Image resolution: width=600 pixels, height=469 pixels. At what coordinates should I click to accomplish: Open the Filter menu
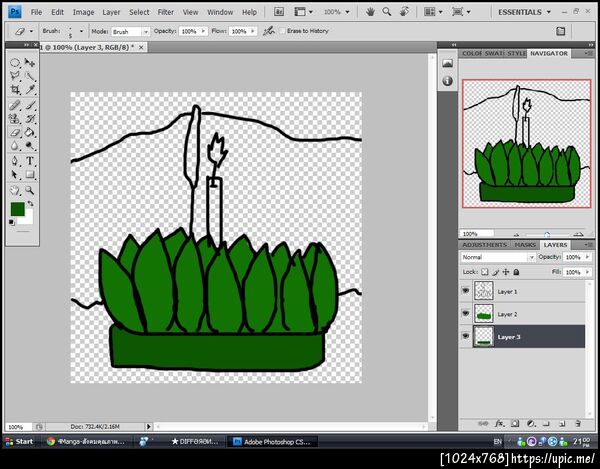click(x=164, y=12)
